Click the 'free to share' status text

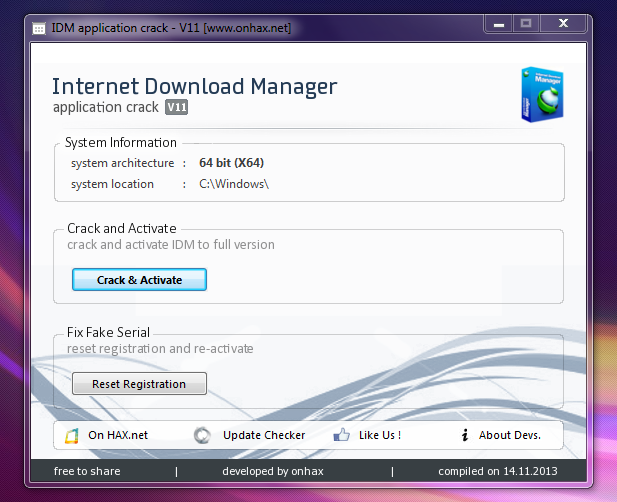pos(87,471)
